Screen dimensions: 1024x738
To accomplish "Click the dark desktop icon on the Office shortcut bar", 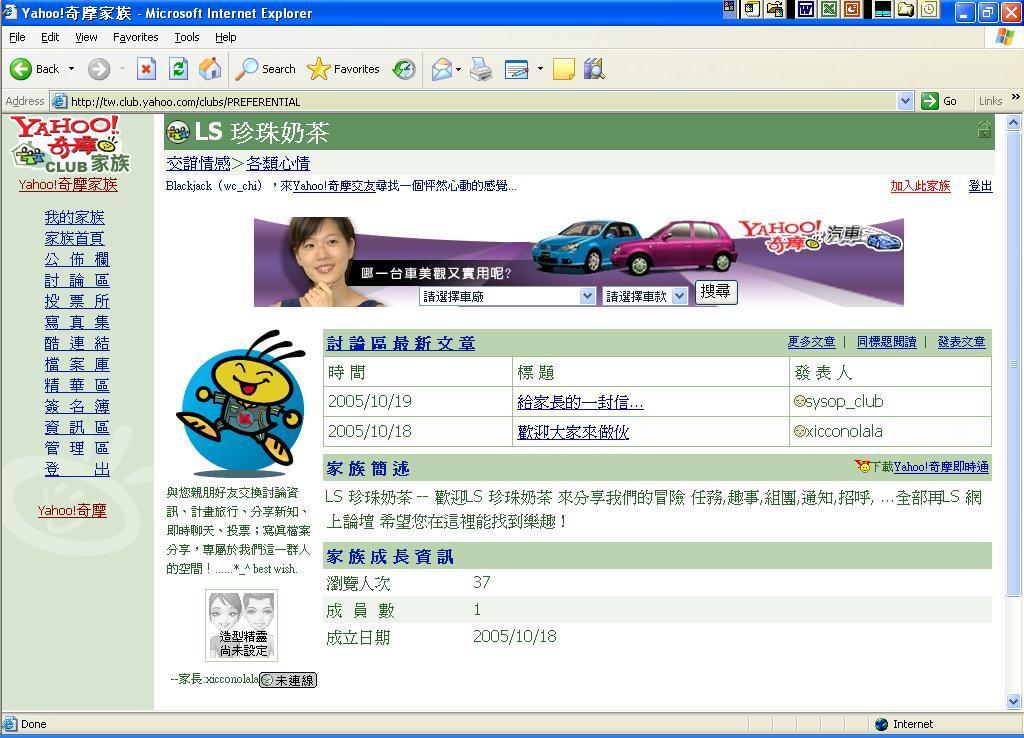I will [882, 9].
